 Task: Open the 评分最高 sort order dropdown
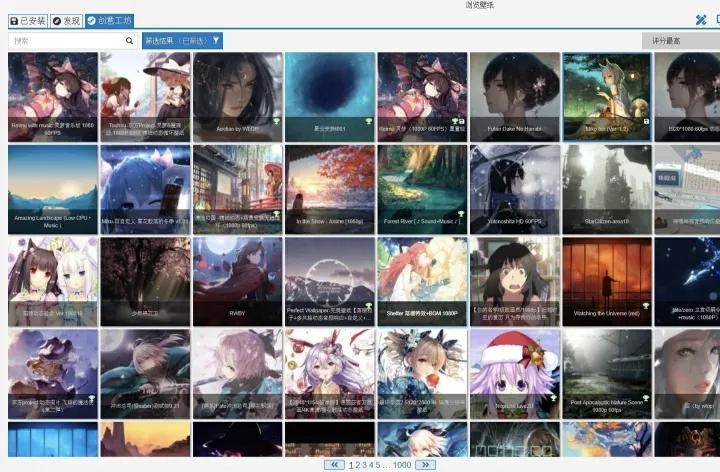681,41
